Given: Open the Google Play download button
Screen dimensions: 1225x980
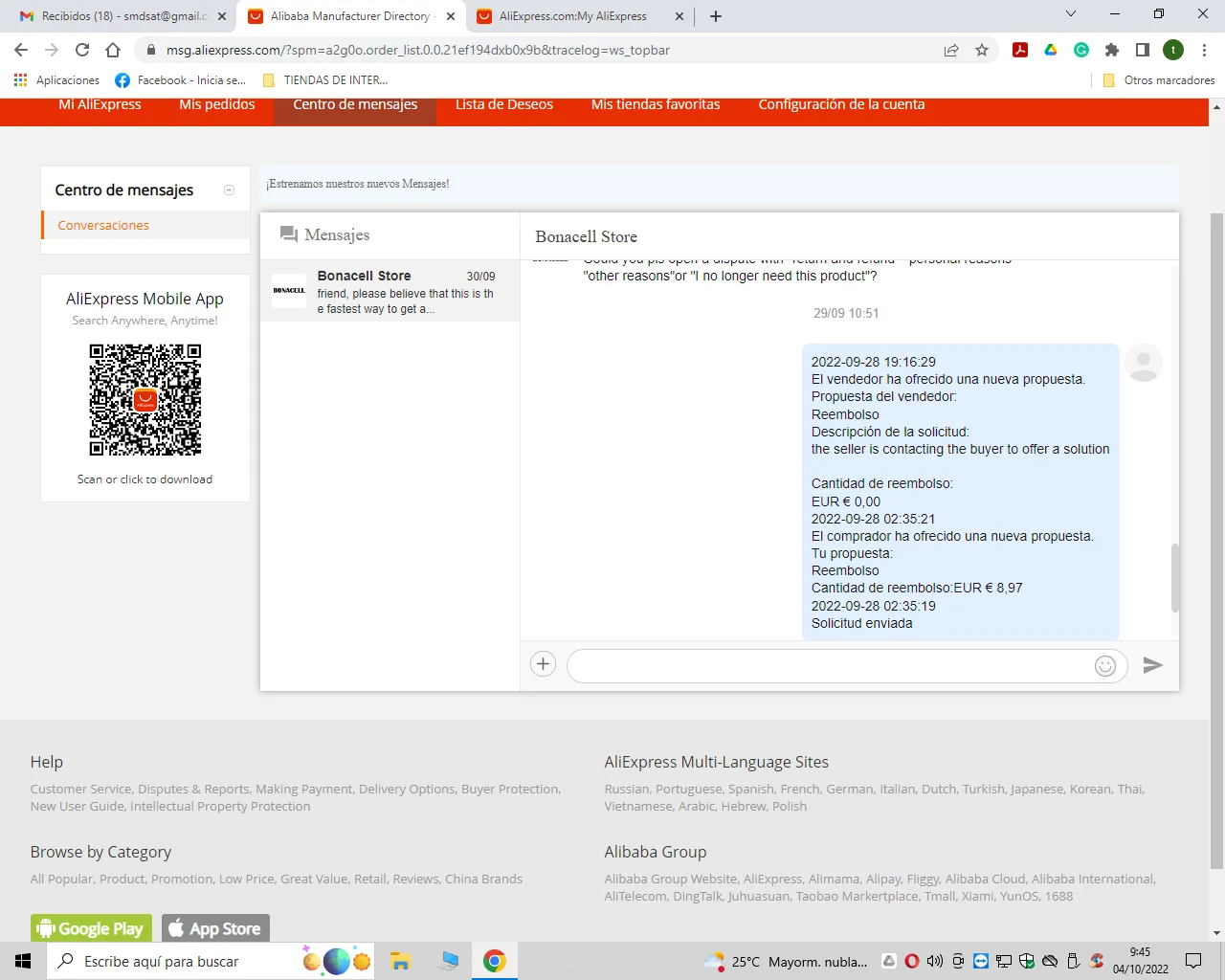Looking at the screenshot, I should tap(92, 928).
